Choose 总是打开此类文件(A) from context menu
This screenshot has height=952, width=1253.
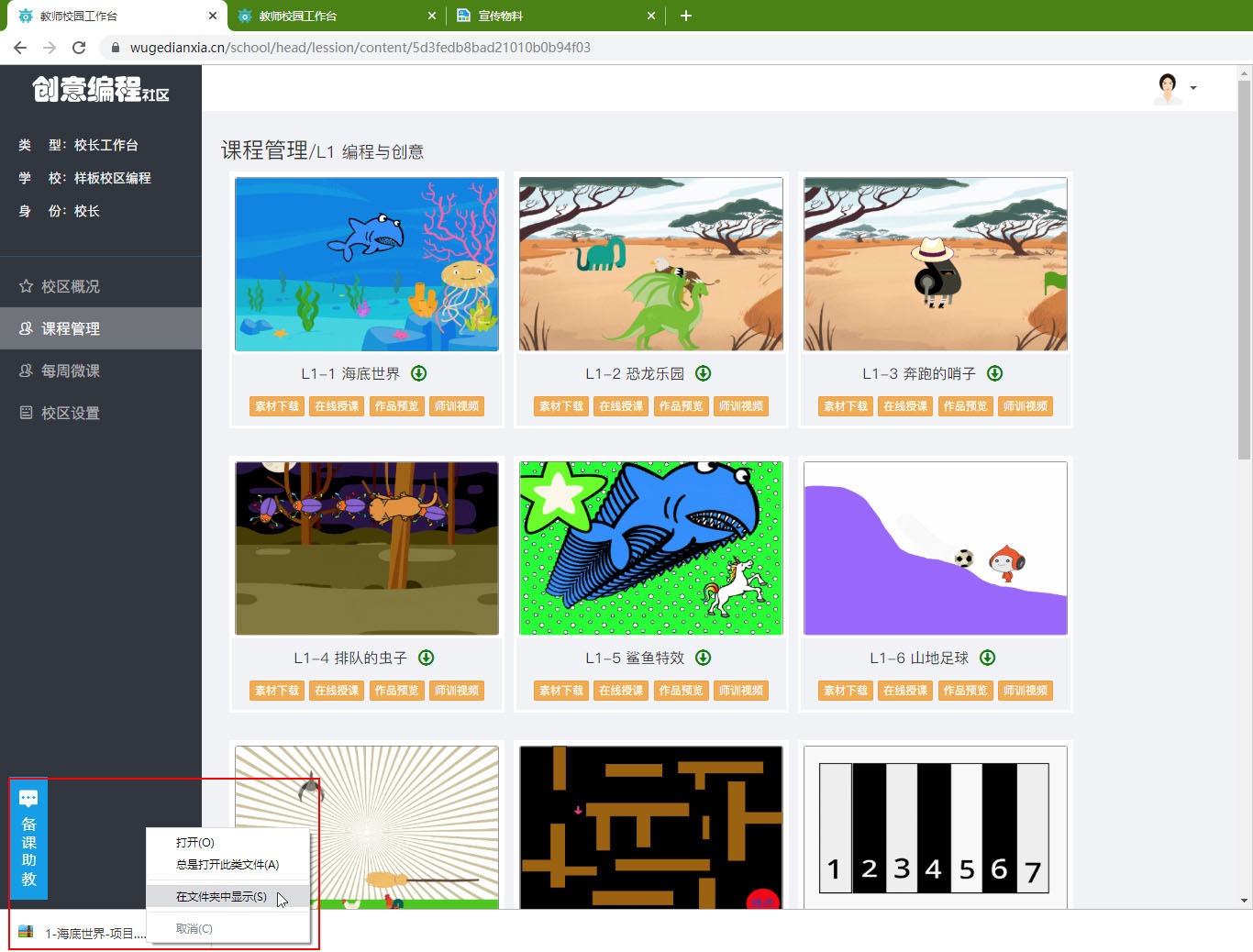point(227,865)
